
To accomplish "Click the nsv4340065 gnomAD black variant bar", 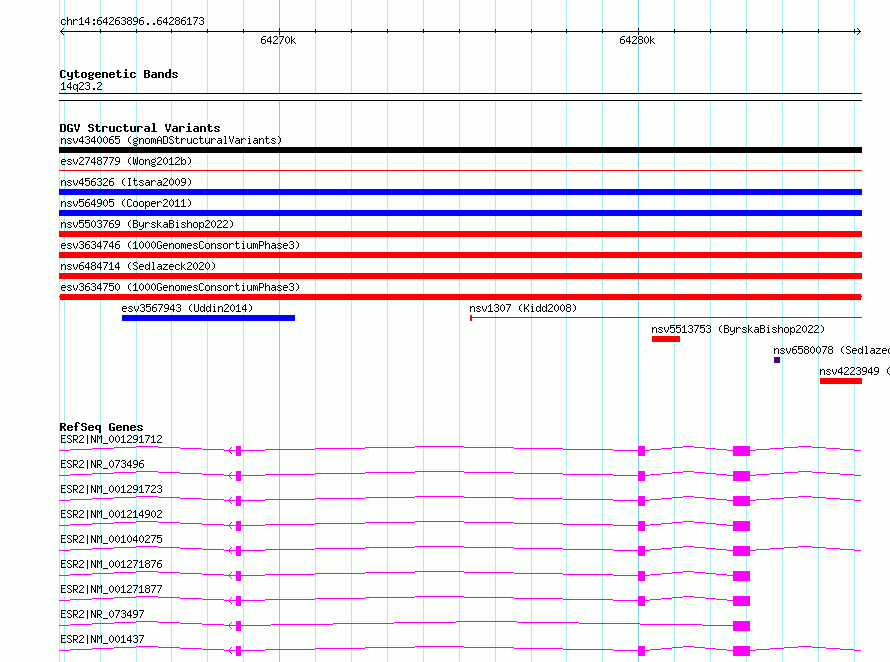I will 460,150.
